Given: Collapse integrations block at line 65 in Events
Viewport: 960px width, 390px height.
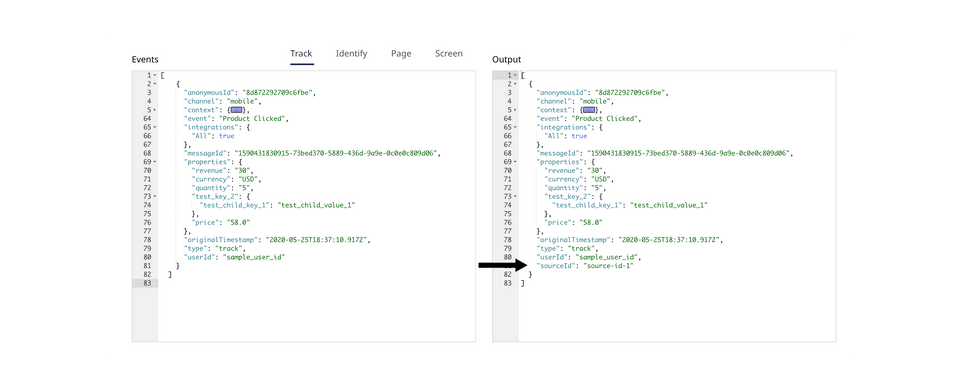Looking at the screenshot, I should click(x=155, y=127).
